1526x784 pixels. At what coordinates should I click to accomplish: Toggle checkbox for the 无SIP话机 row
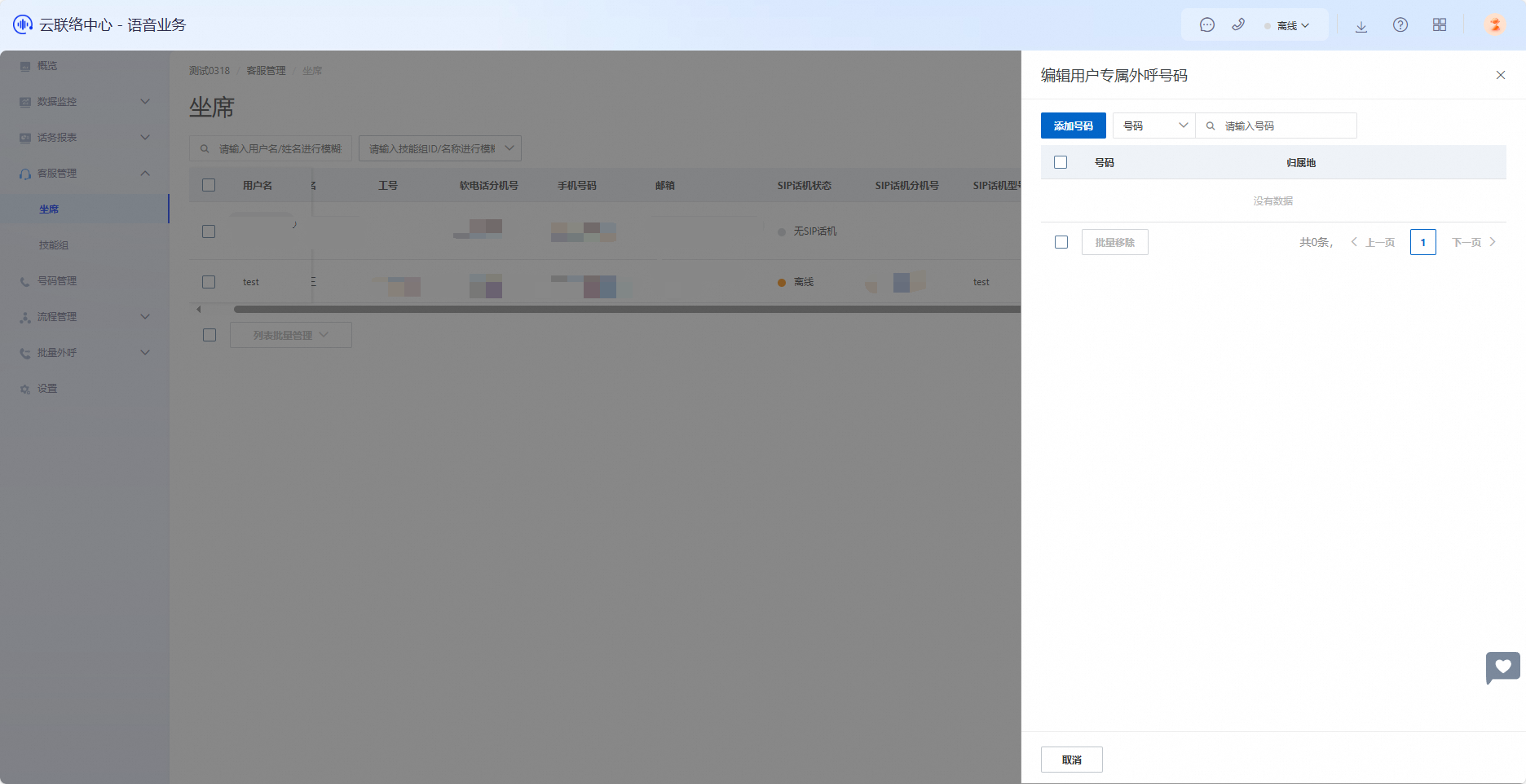click(209, 231)
